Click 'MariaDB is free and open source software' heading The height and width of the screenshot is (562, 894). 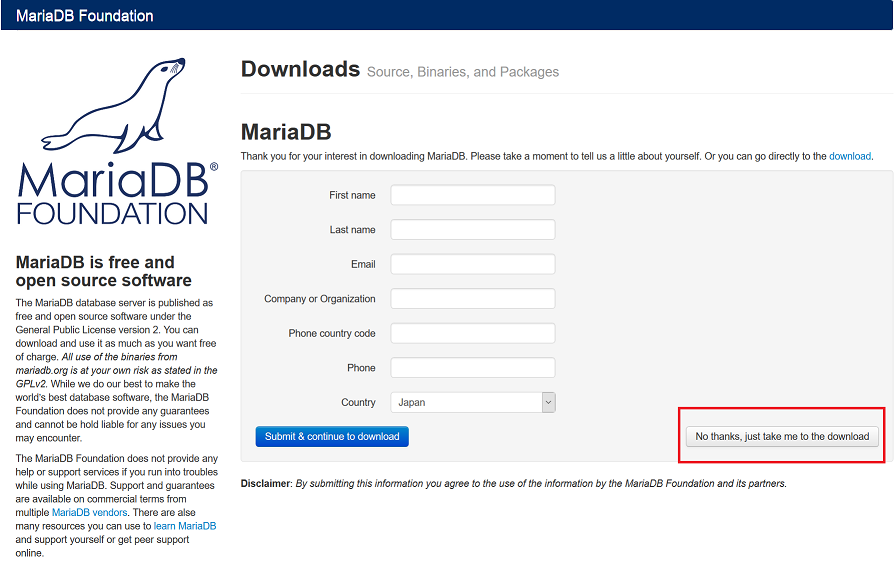tap(104, 271)
